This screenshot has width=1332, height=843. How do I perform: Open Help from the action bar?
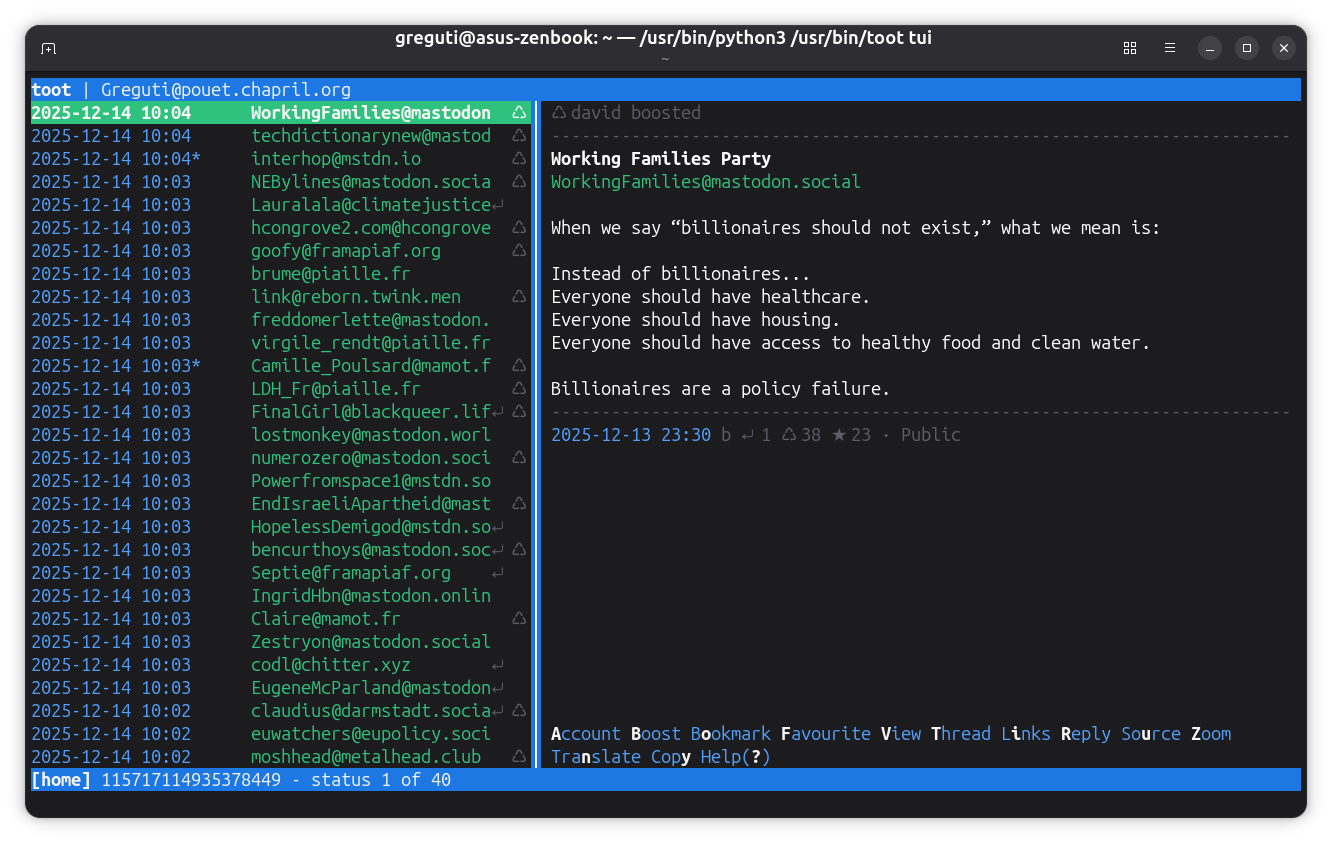tap(735, 757)
